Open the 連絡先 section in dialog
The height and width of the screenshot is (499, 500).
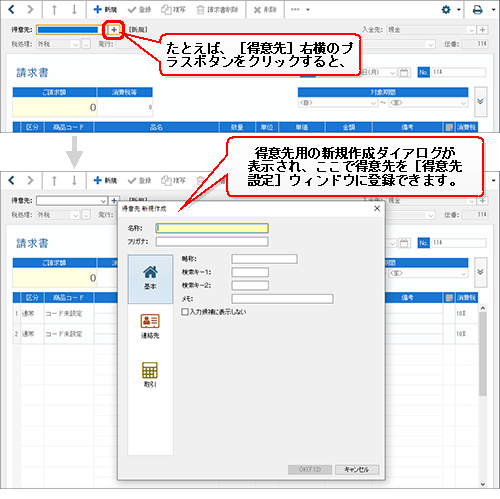(150, 327)
